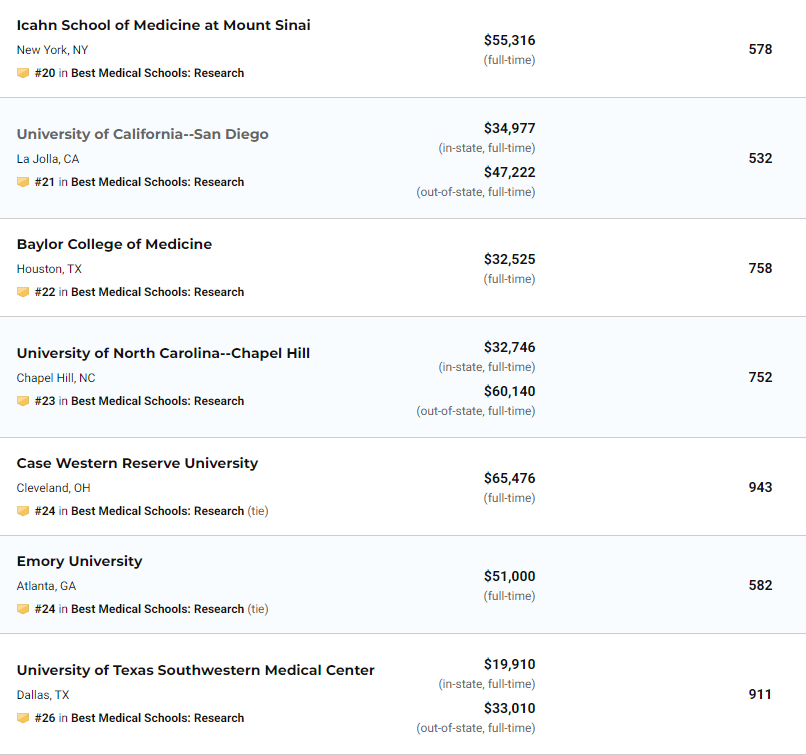Click the badge icon beside #23 ranking
The height and width of the screenshot is (755, 806).
click(23, 401)
